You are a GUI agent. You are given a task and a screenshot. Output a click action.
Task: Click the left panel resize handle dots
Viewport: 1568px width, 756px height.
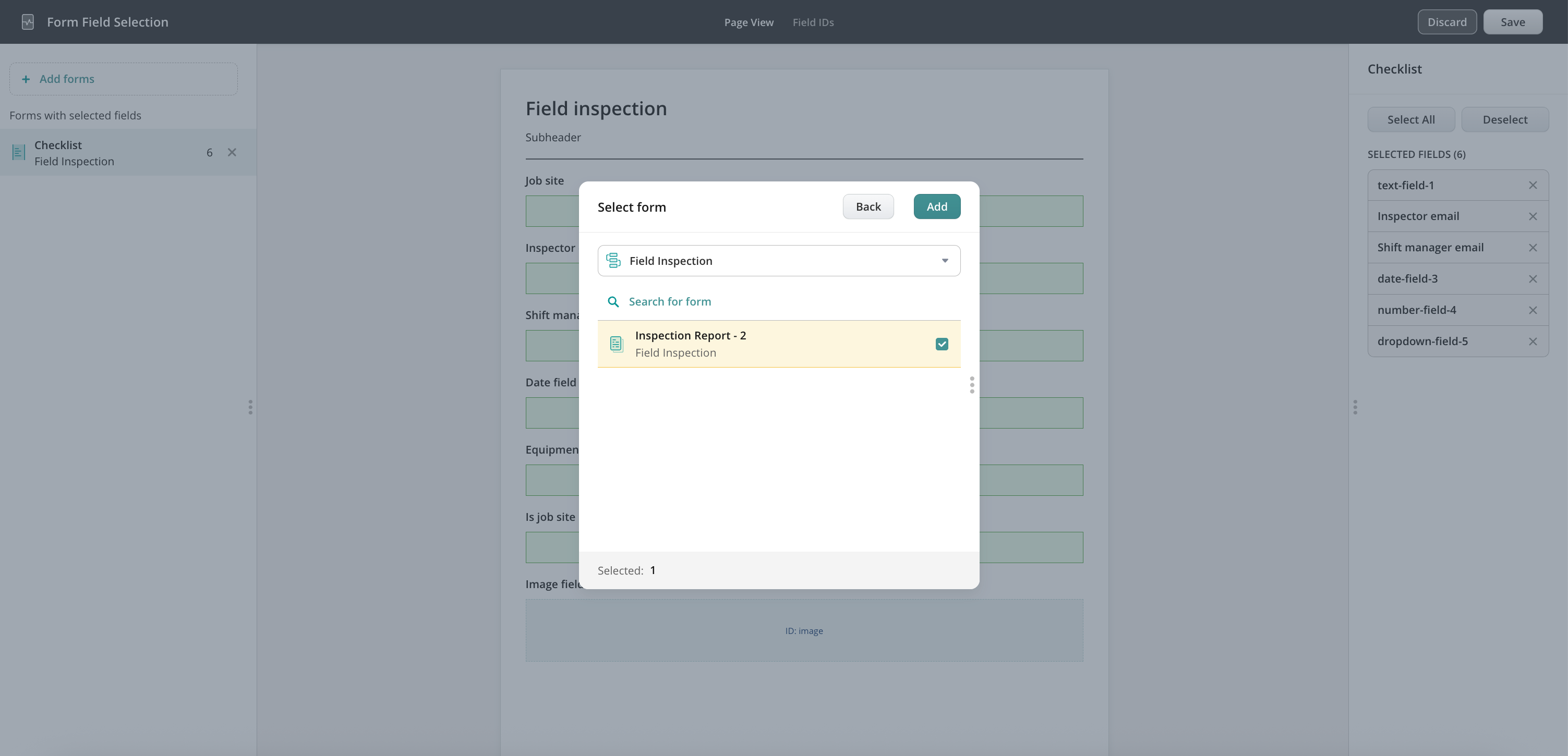pos(250,407)
